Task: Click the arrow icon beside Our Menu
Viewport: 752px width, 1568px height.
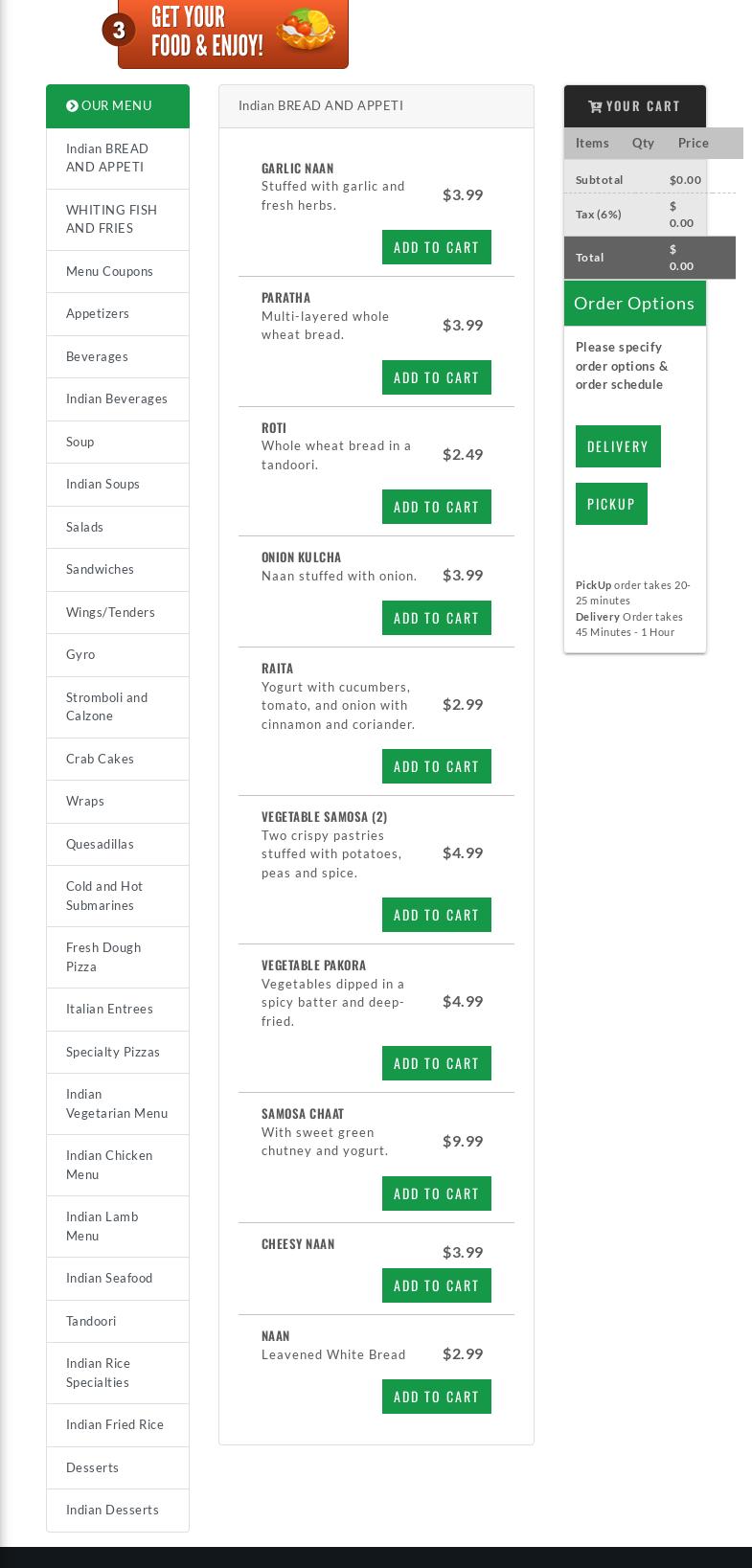Action: click(72, 105)
